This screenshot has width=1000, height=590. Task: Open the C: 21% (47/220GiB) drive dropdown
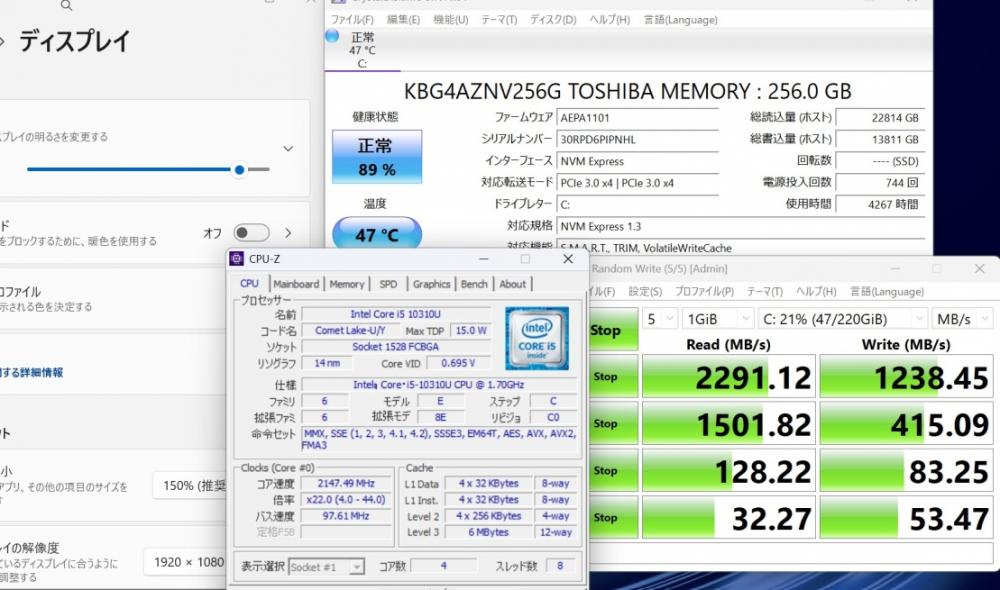click(842, 318)
